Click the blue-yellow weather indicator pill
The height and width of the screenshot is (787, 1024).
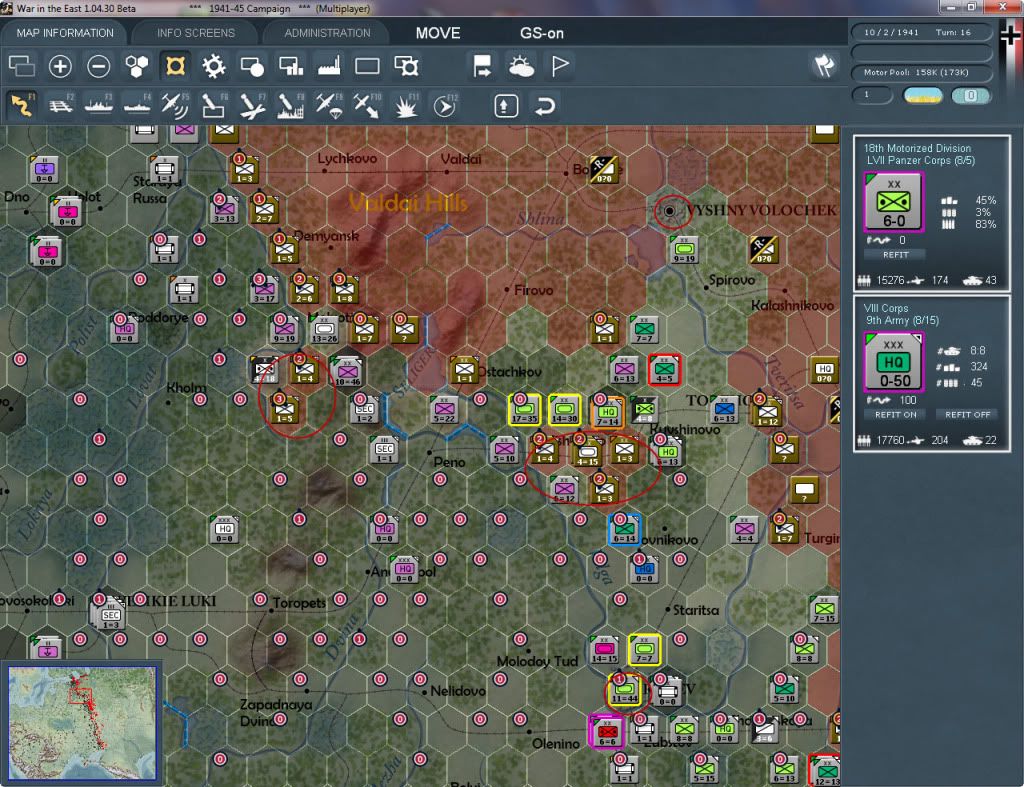(922, 95)
